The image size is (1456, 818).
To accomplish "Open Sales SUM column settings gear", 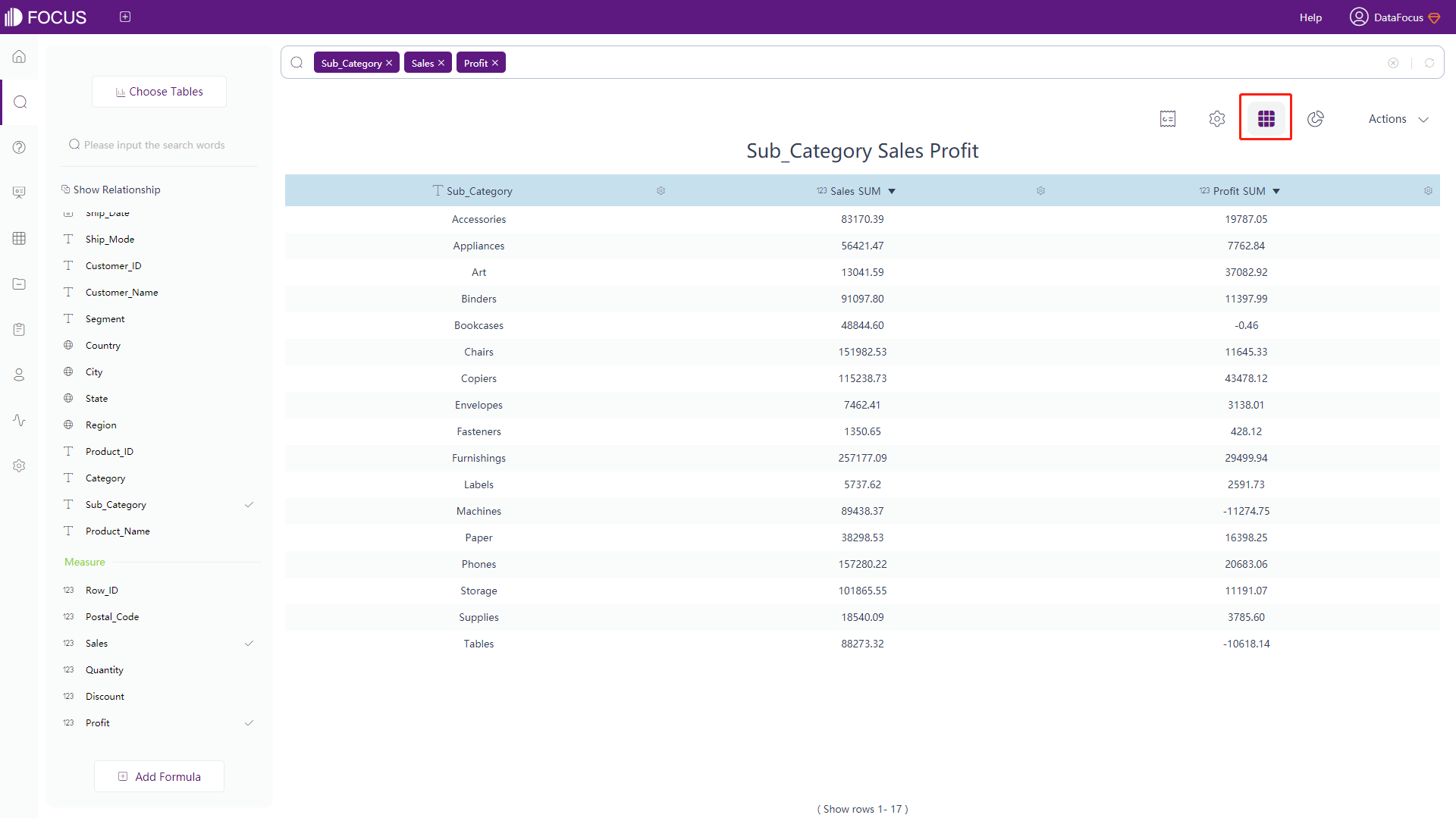I will [x=1041, y=191].
